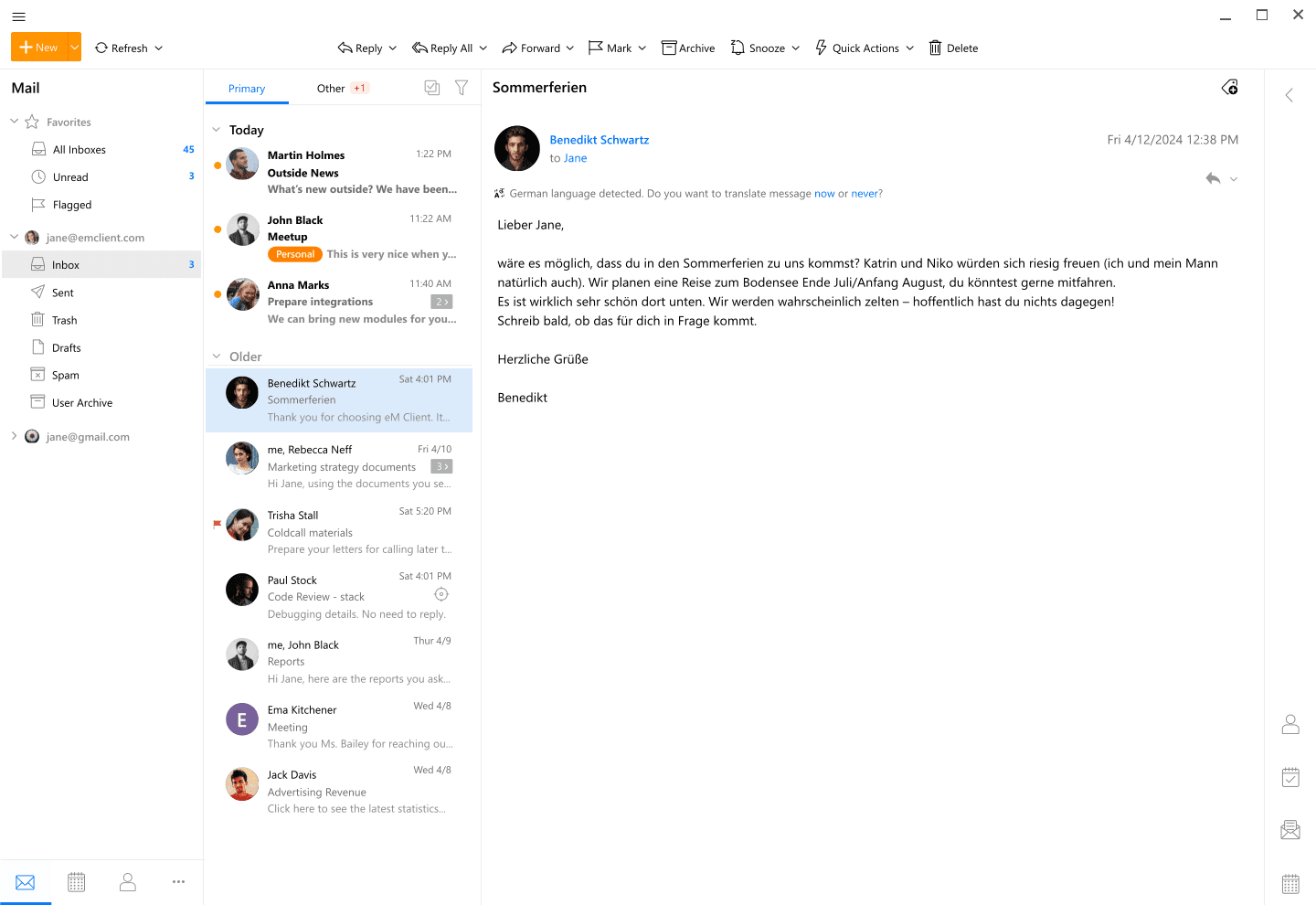The height and width of the screenshot is (905, 1316).
Task: Click the select messages checkbox icon near Primary tab
Action: [431, 87]
